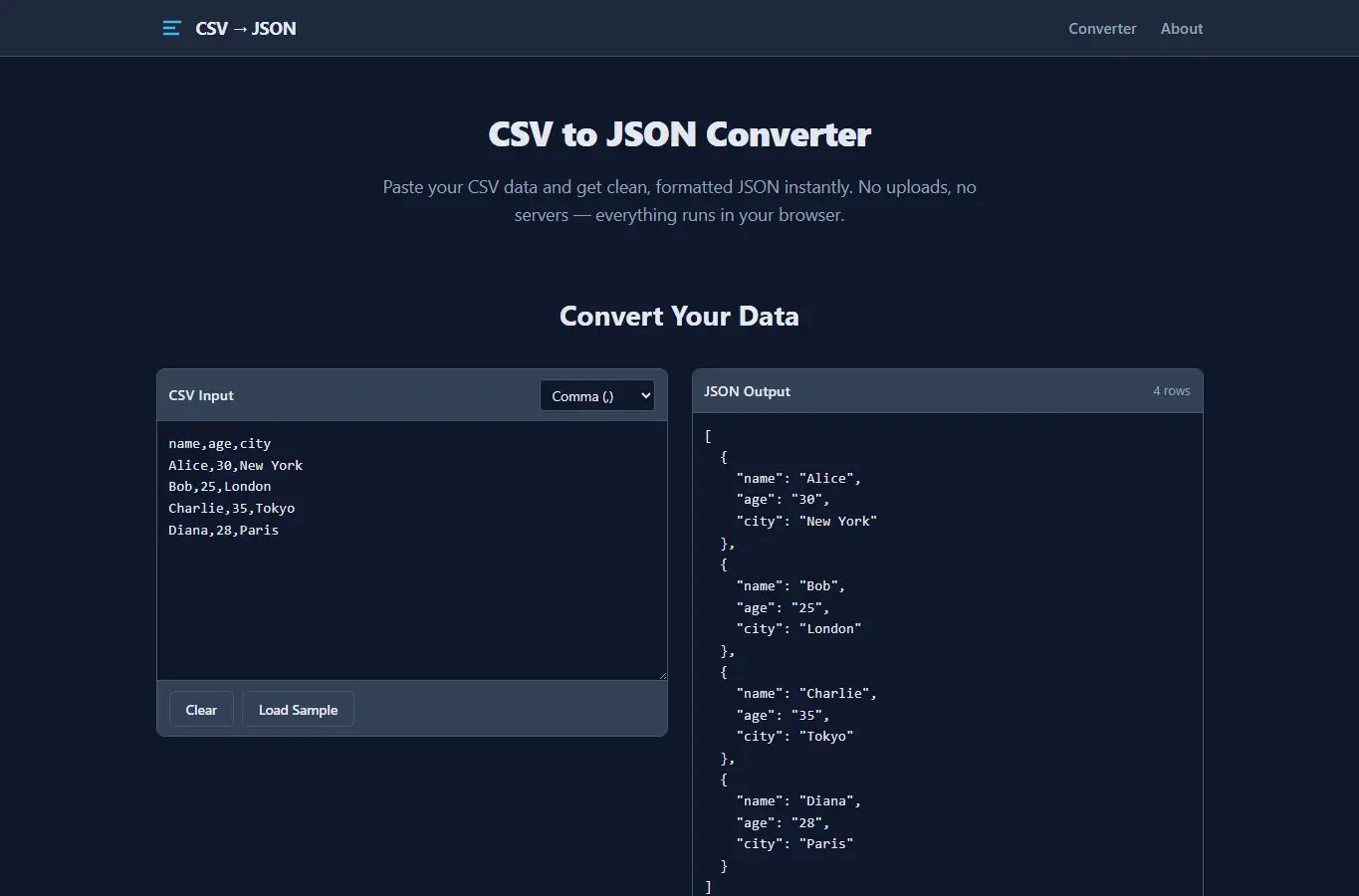
Task: Click the CSV → JSON brand title
Action: [246, 29]
